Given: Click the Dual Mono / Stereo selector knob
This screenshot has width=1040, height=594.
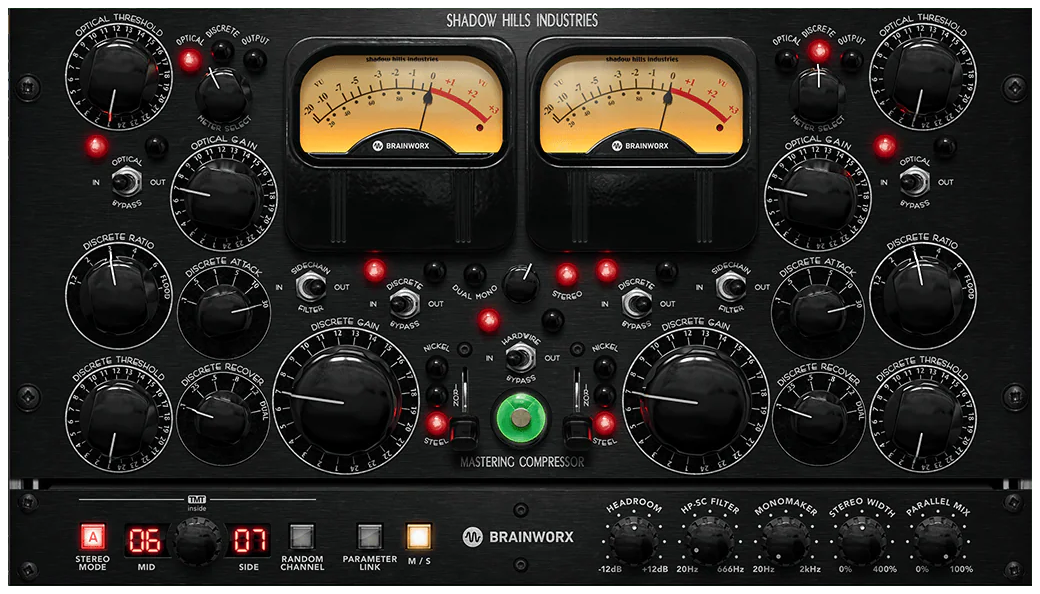Looking at the screenshot, I should pos(521,282).
